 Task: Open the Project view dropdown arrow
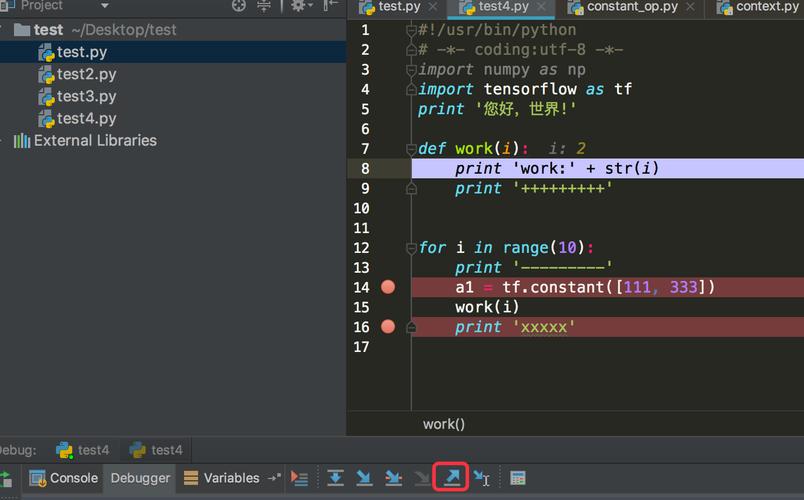(105, 6)
